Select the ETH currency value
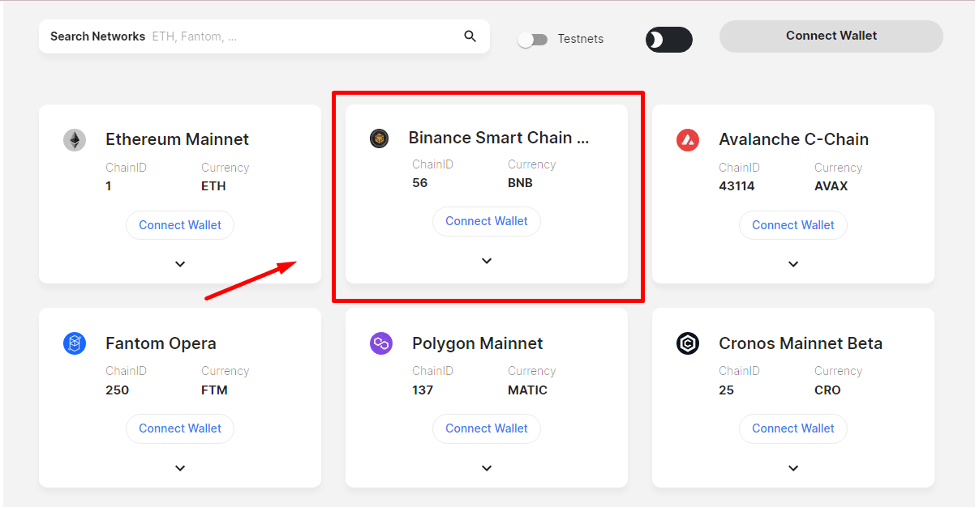977x508 pixels. pos(214,186)
